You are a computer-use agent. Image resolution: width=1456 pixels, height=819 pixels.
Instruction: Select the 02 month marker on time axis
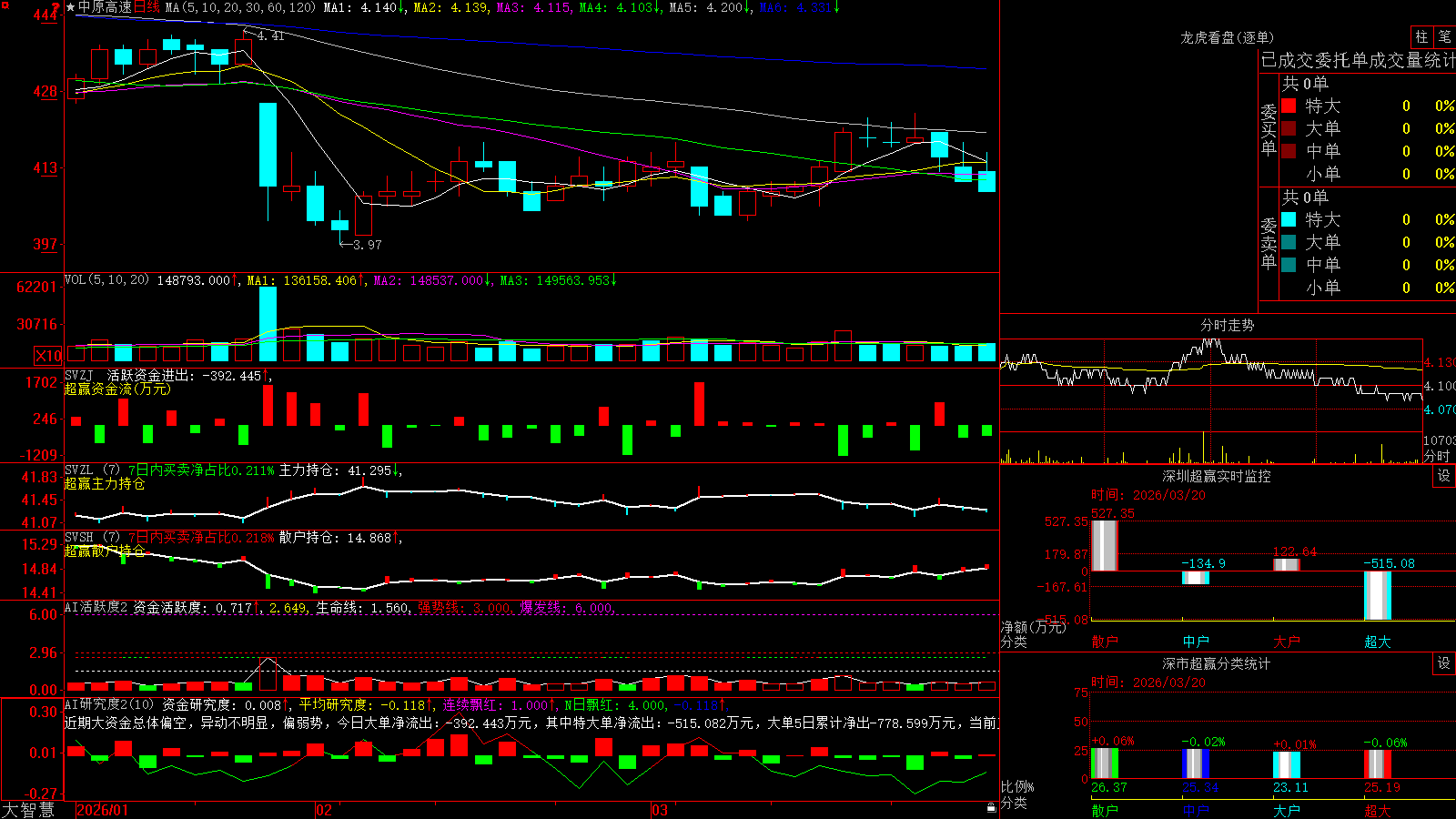tap(324, 810)
